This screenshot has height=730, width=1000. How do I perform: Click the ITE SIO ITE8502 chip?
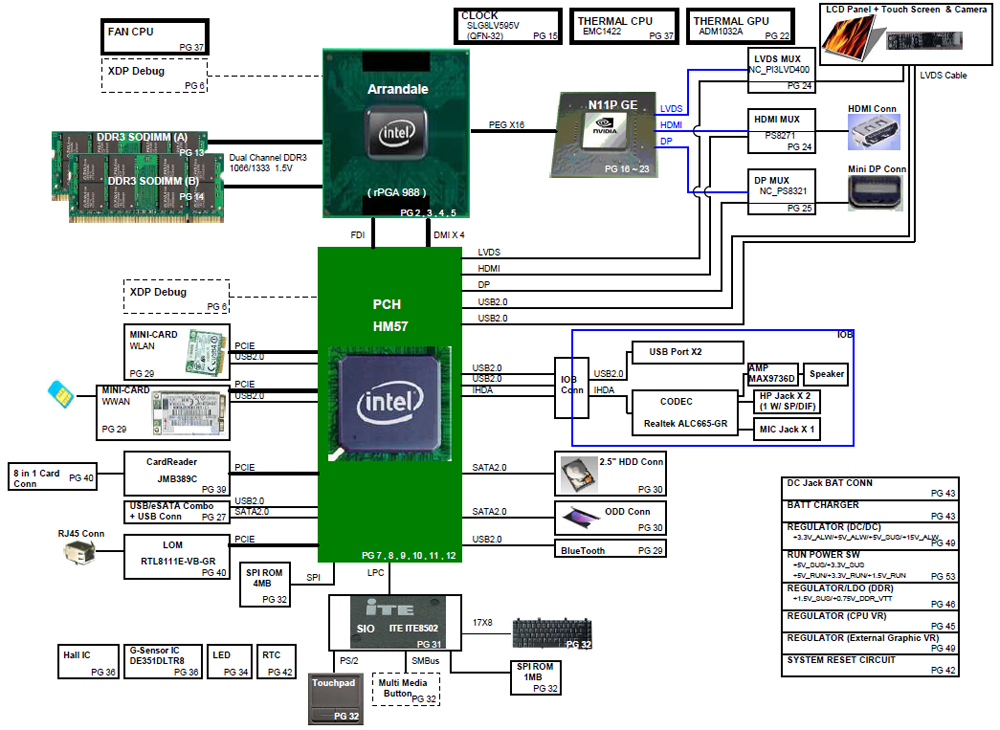click(395, 622)
